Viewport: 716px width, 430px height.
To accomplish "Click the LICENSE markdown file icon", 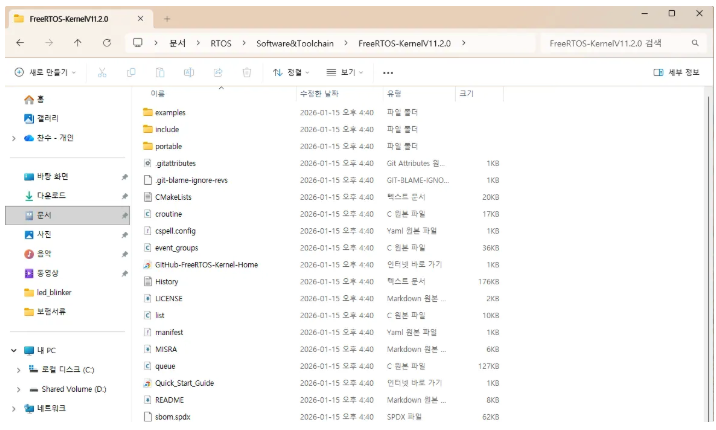I will pyautogui.click(x=147, y=299).
